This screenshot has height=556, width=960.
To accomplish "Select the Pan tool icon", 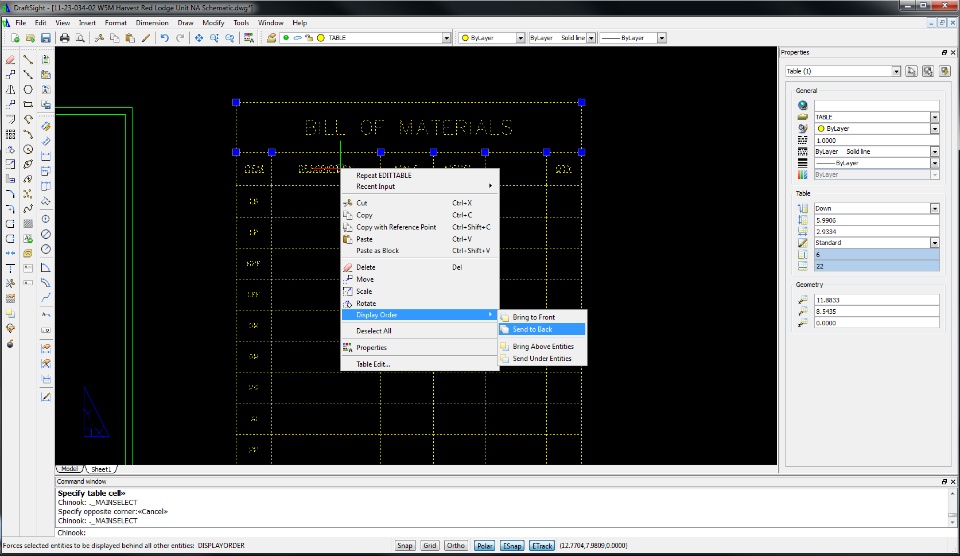I will tap(199, 38).
